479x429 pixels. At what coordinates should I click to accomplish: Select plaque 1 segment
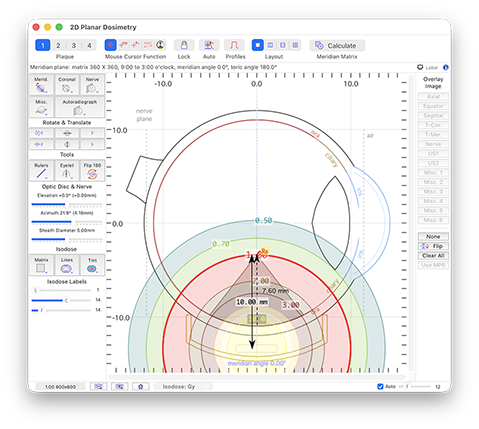(43, 45)
